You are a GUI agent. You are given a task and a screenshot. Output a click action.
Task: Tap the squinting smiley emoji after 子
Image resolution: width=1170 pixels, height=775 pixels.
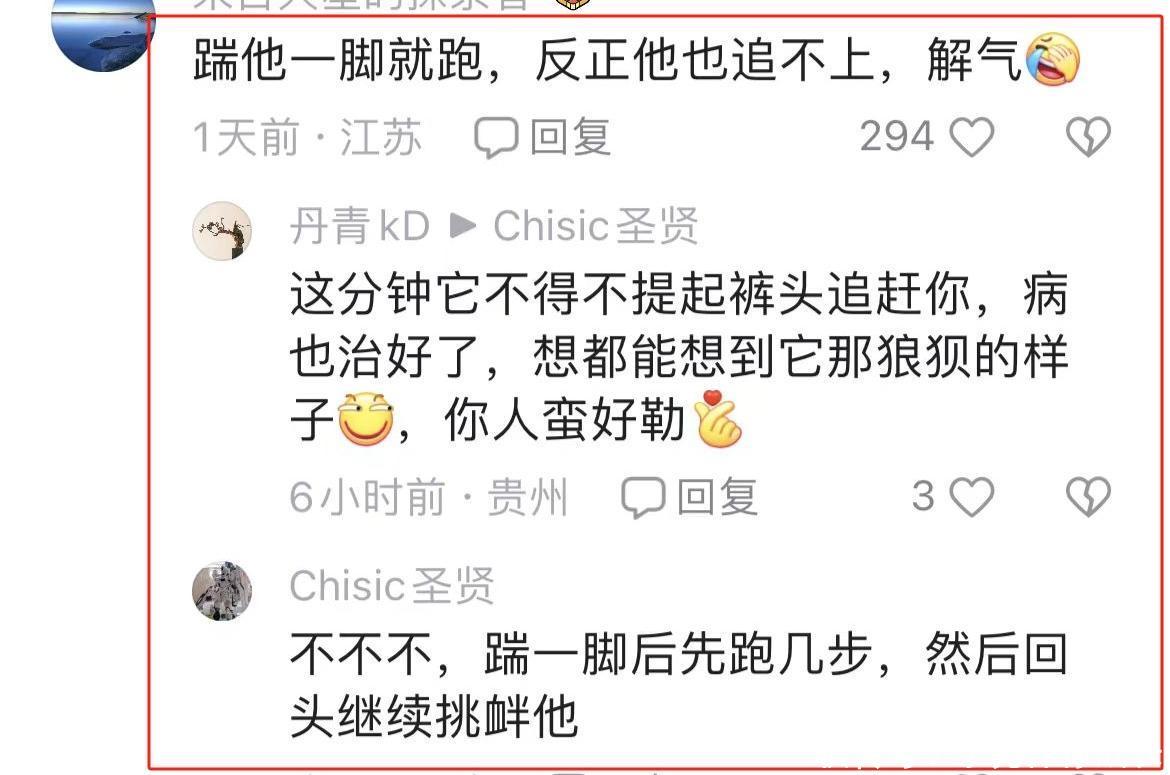366,420
